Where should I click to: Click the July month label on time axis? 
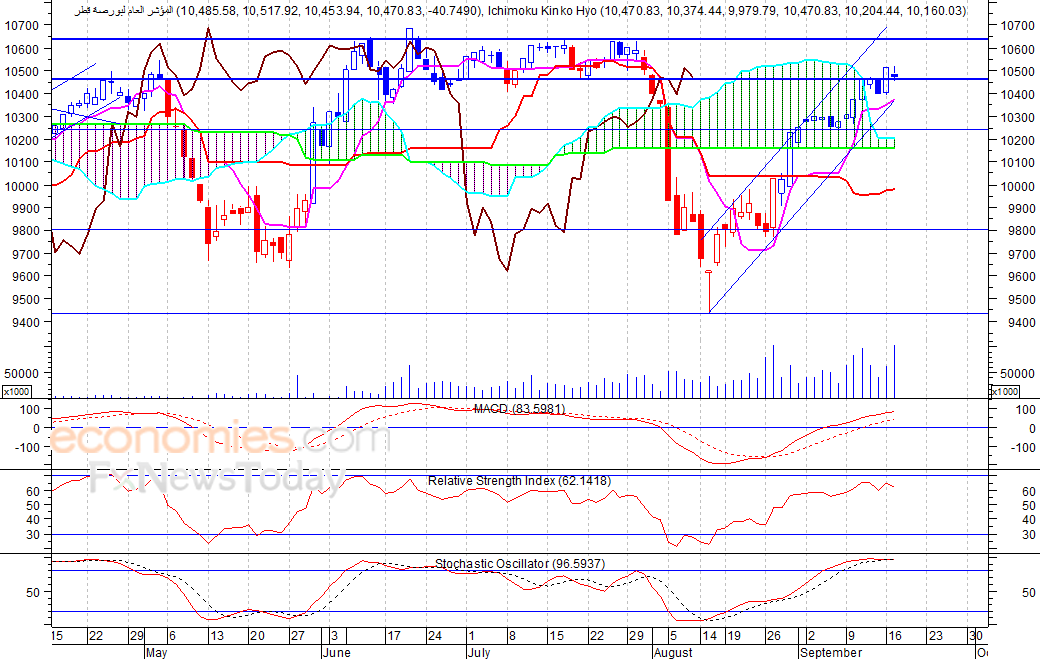(x=479, y=652)
